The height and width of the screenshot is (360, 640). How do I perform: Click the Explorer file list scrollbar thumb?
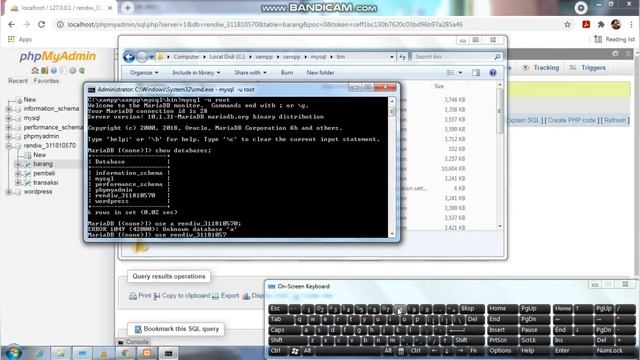(x=500, y=111)
